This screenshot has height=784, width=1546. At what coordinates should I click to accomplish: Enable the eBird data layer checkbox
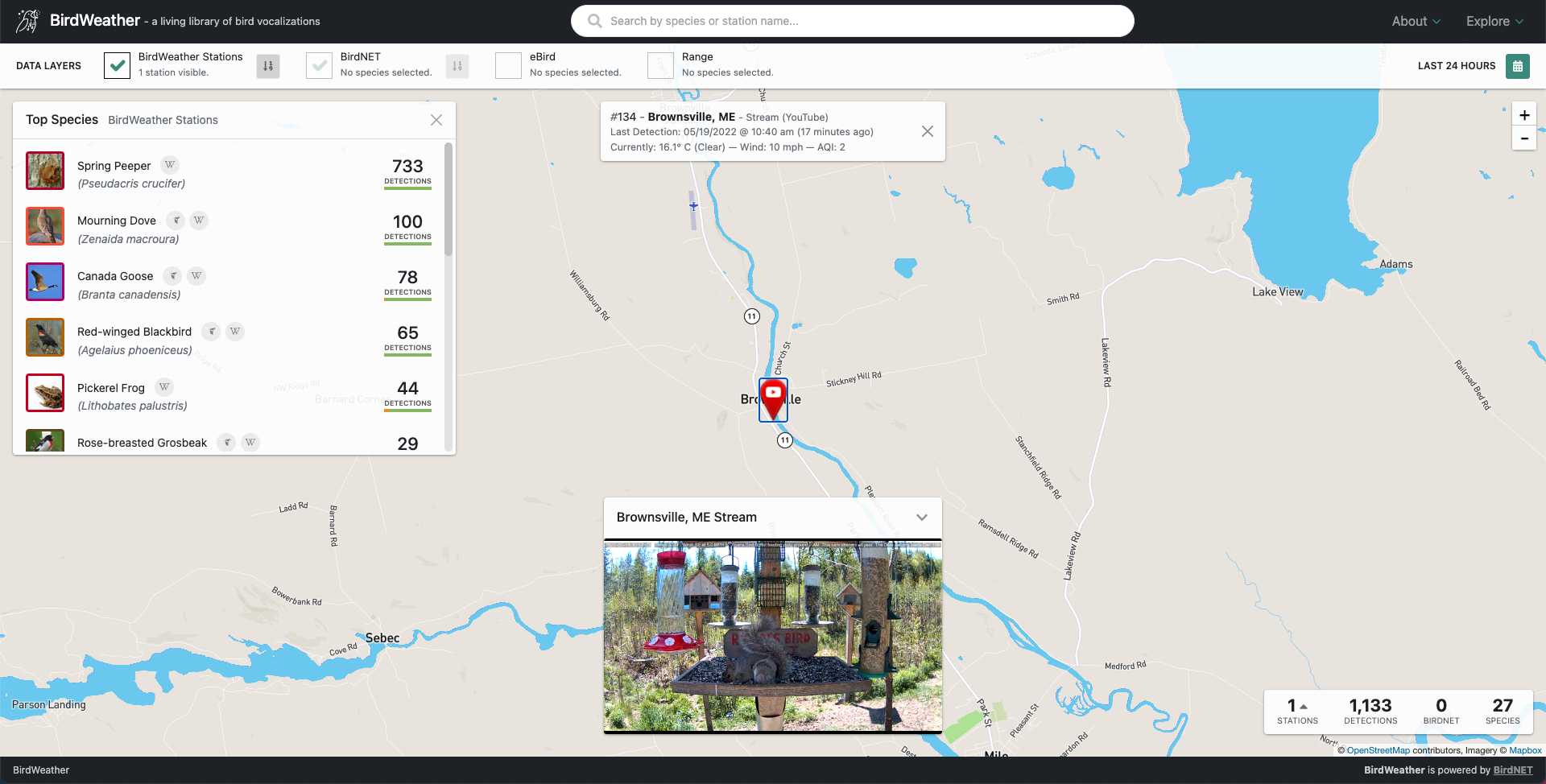click(x=508, y=66)
